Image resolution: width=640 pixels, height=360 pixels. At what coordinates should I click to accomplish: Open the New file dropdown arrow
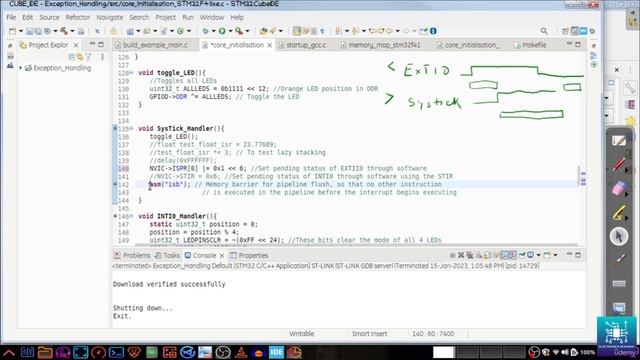point(20,31)
